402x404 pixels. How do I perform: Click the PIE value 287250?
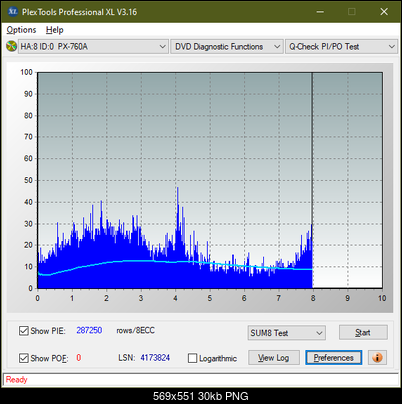point(89,330)
